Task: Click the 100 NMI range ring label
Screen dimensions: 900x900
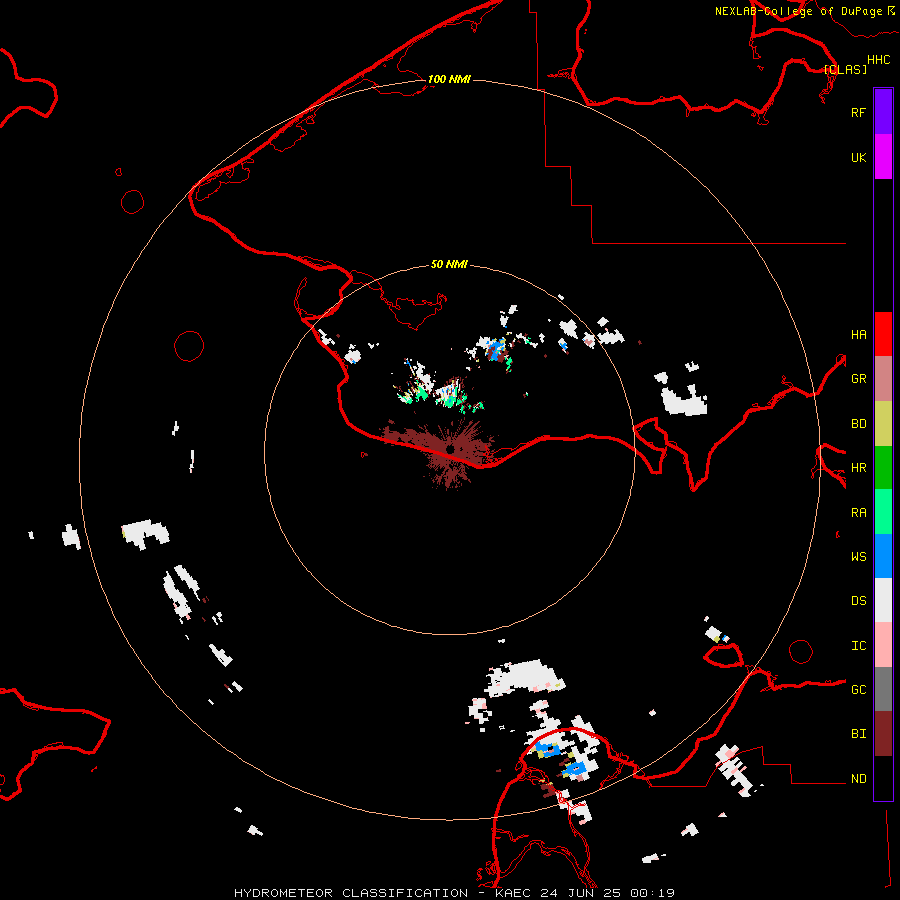Action: 449,79
